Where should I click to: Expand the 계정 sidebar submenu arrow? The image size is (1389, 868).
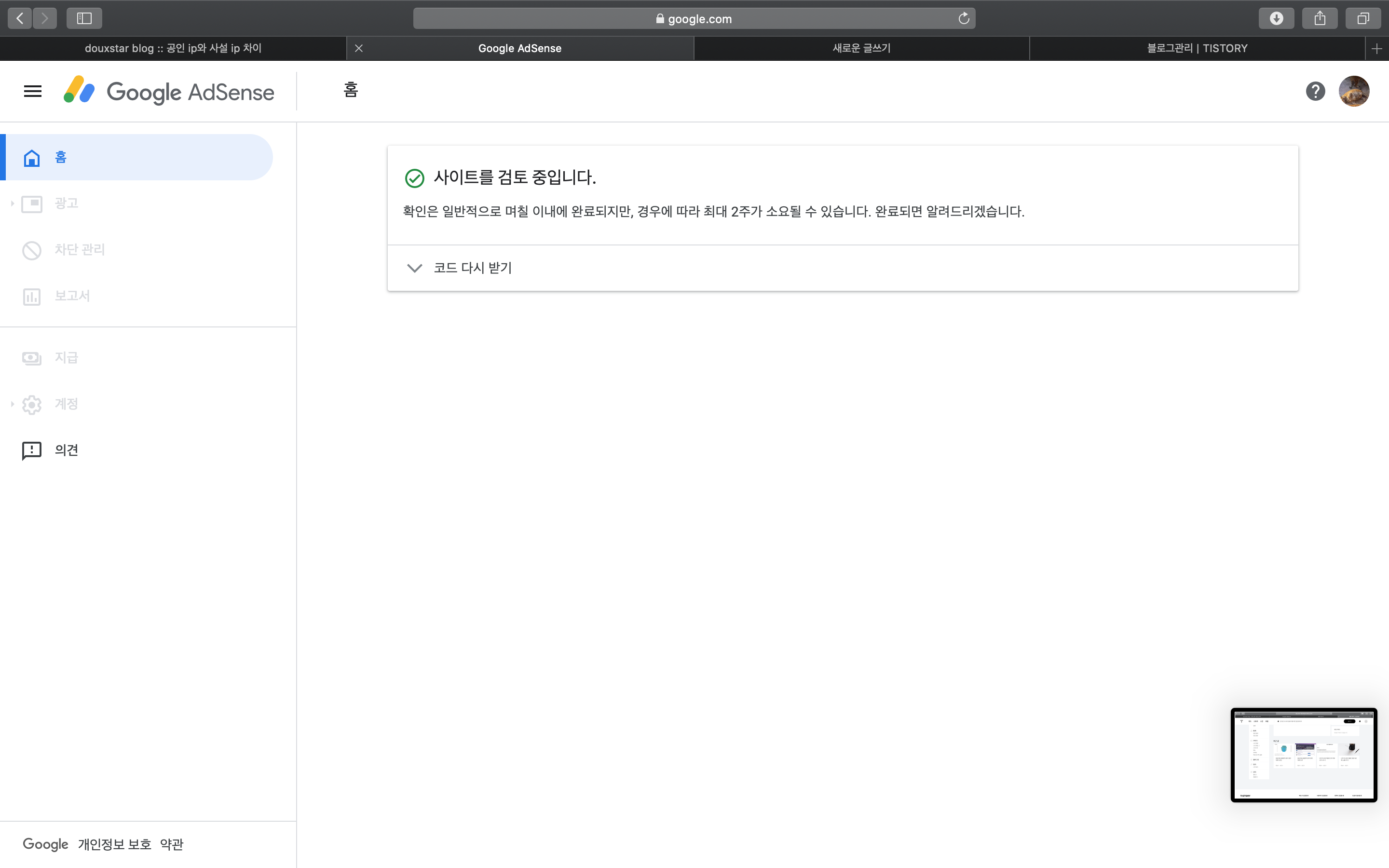pos(12,404)
